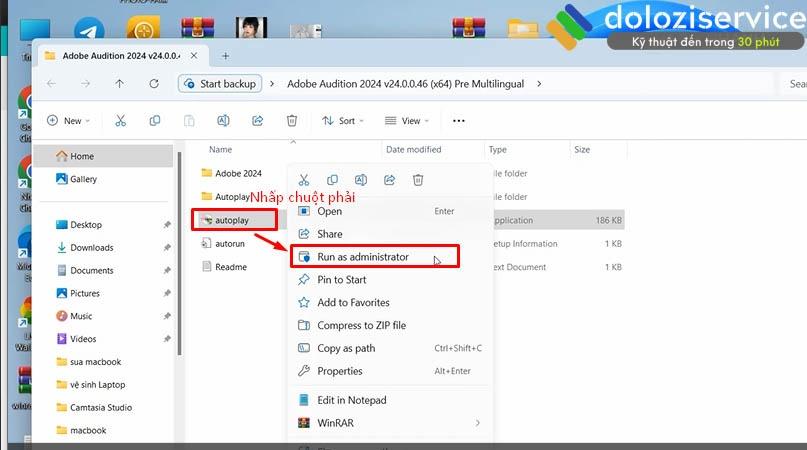807x450 pixels.
Task: Open the New dropdown menu
Action: click(x=68, y=120)
